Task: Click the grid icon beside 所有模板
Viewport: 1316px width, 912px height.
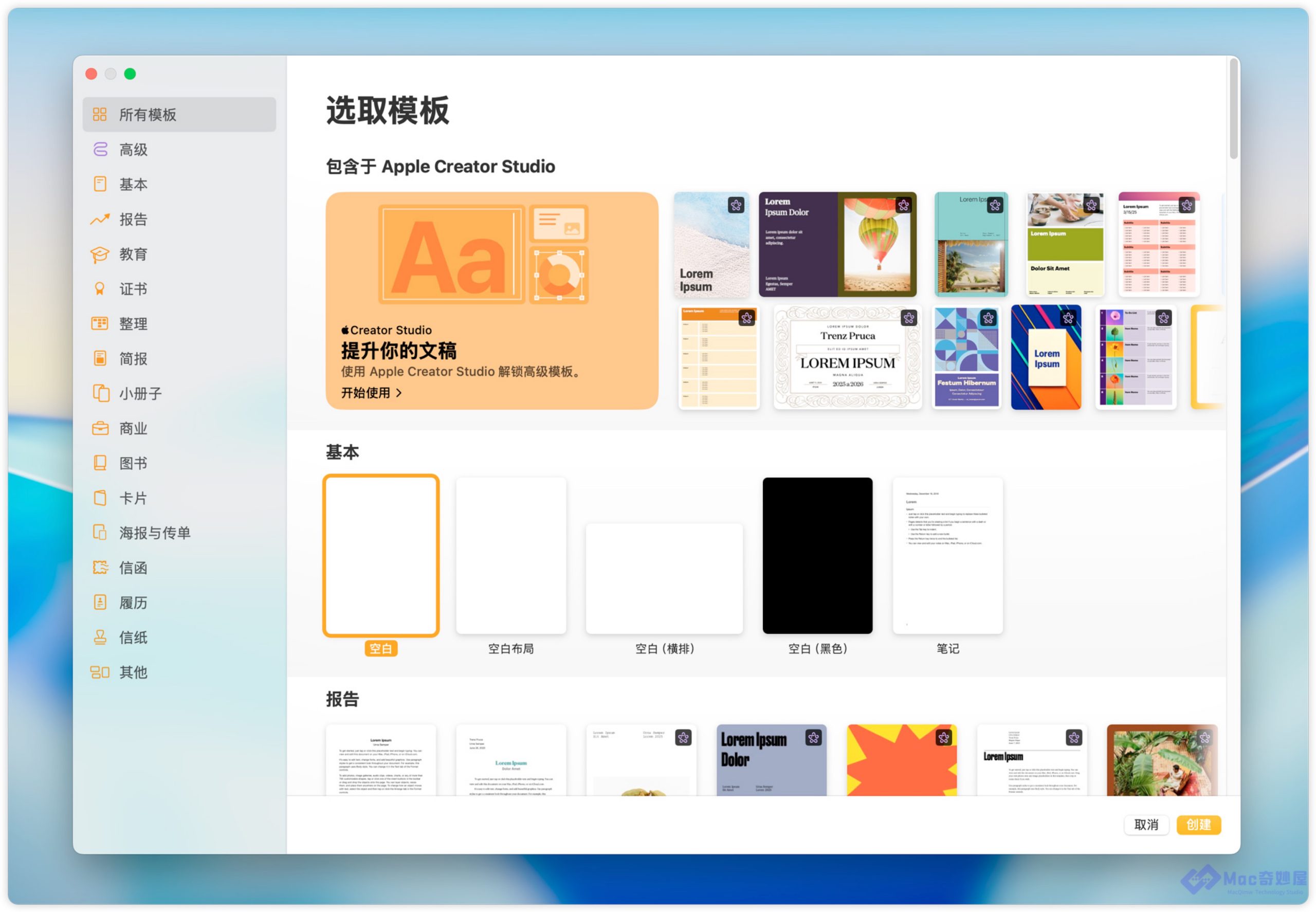Action: pyautogui.click(x=99, y=114)
